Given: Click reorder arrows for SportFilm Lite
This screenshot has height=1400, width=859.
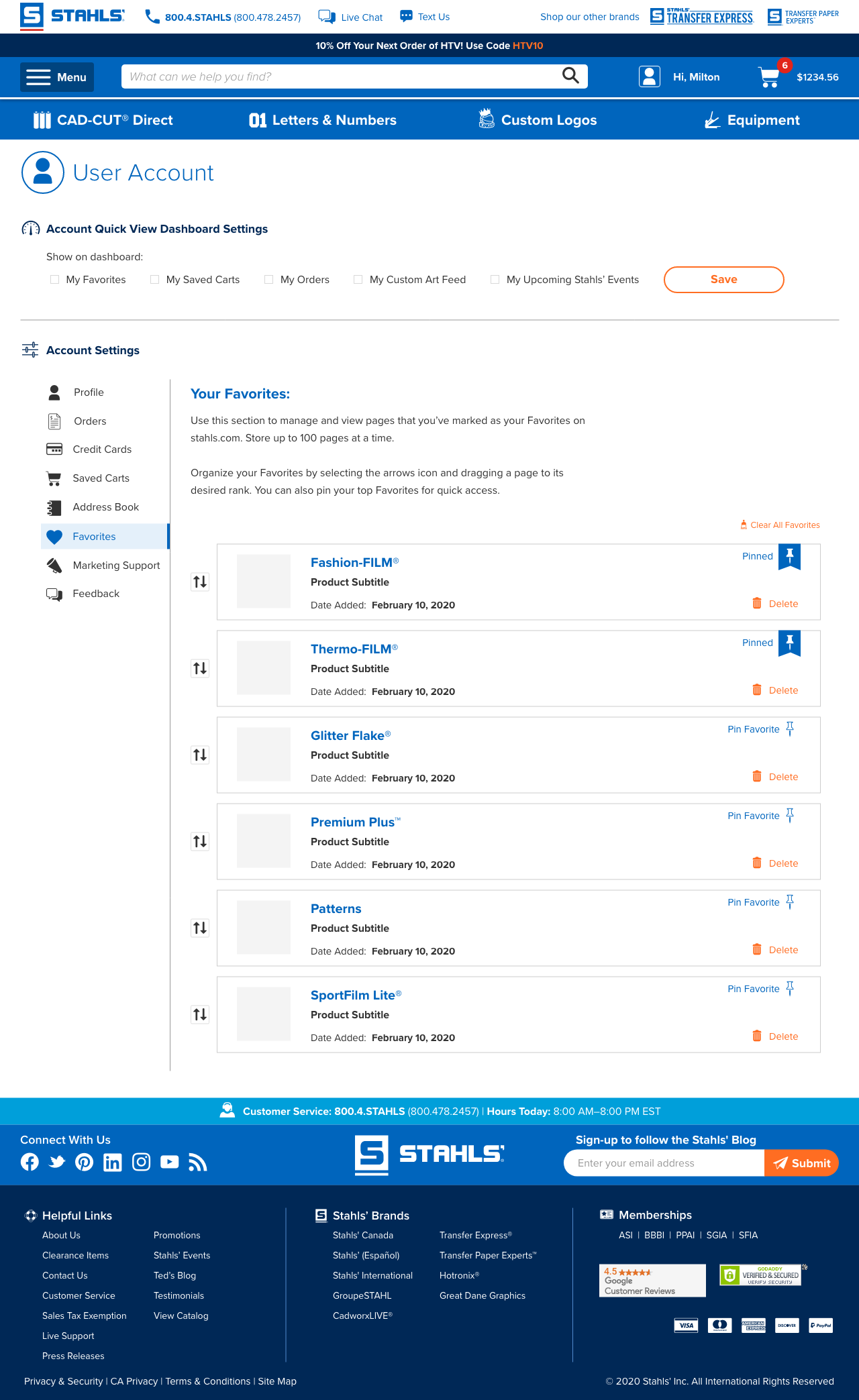Looking at the screenshot, I should tap(200, 1014).
